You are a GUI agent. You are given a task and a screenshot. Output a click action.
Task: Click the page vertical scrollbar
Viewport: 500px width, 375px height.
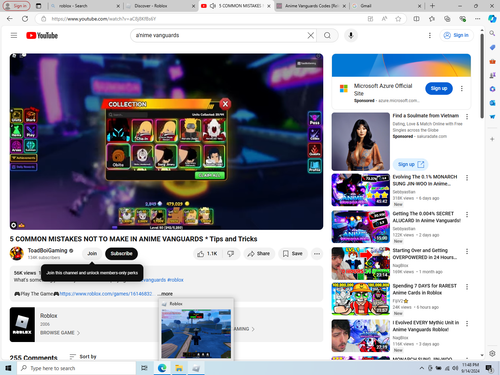pyautogui.click(x=482, y=75)
